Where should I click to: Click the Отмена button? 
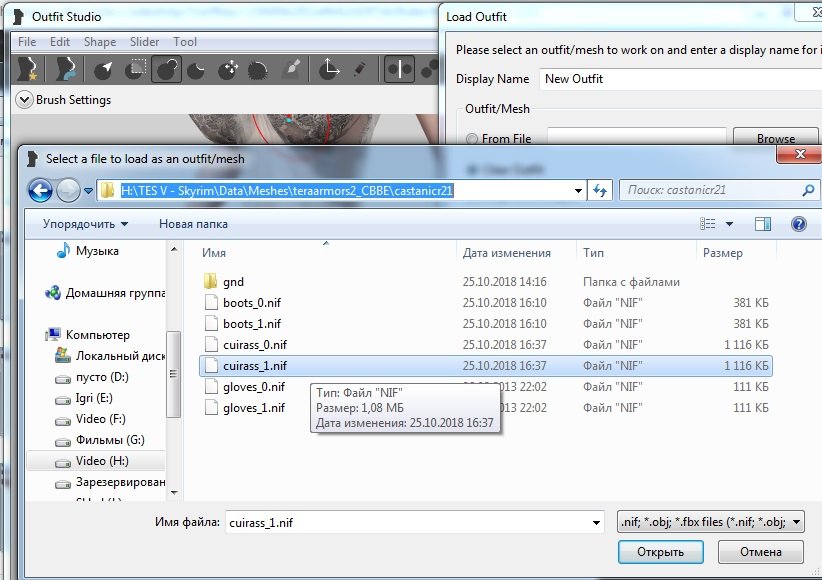(x=760, y=551)
